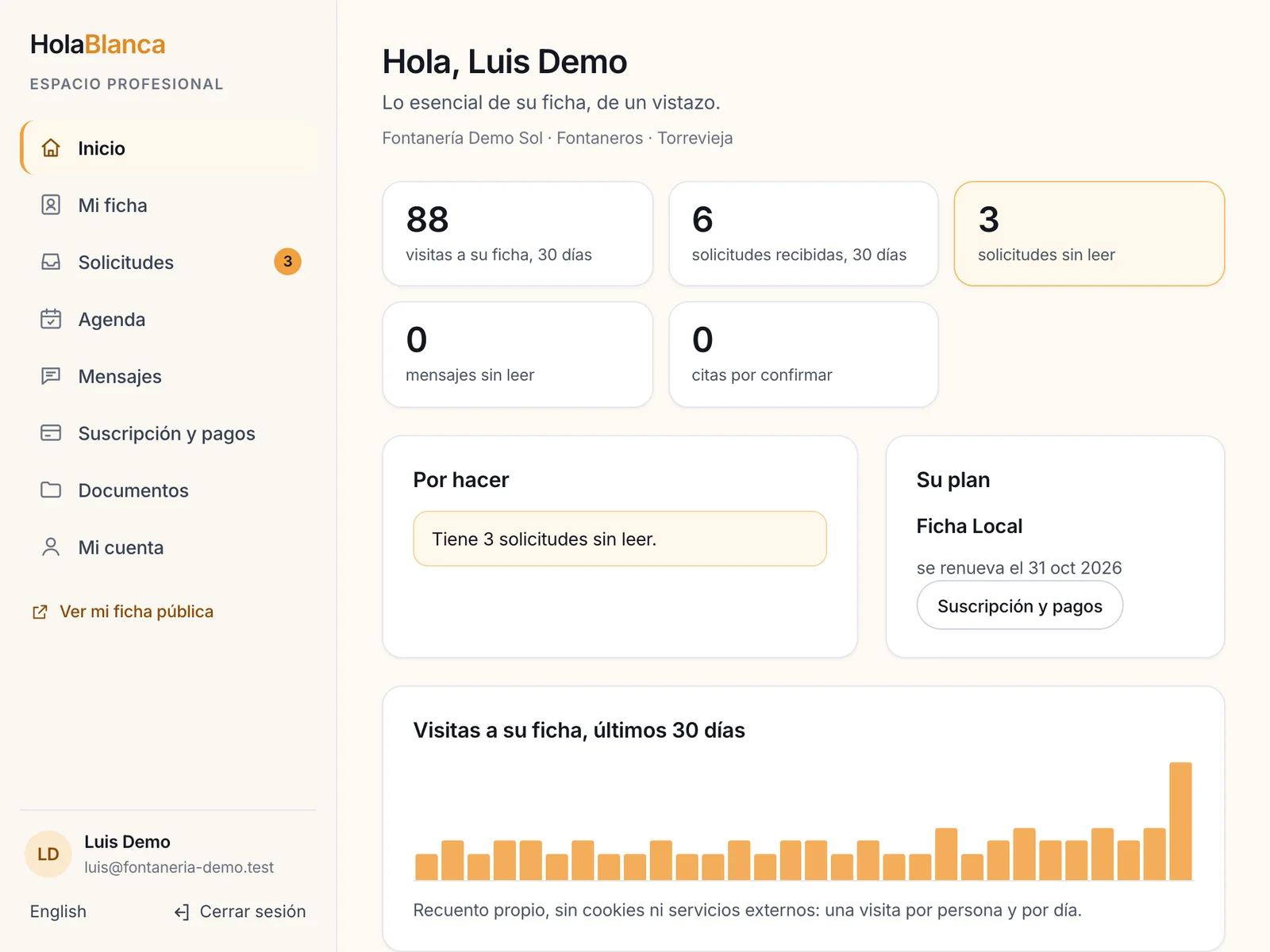Click the Ver mi ficha pública link

123,612
